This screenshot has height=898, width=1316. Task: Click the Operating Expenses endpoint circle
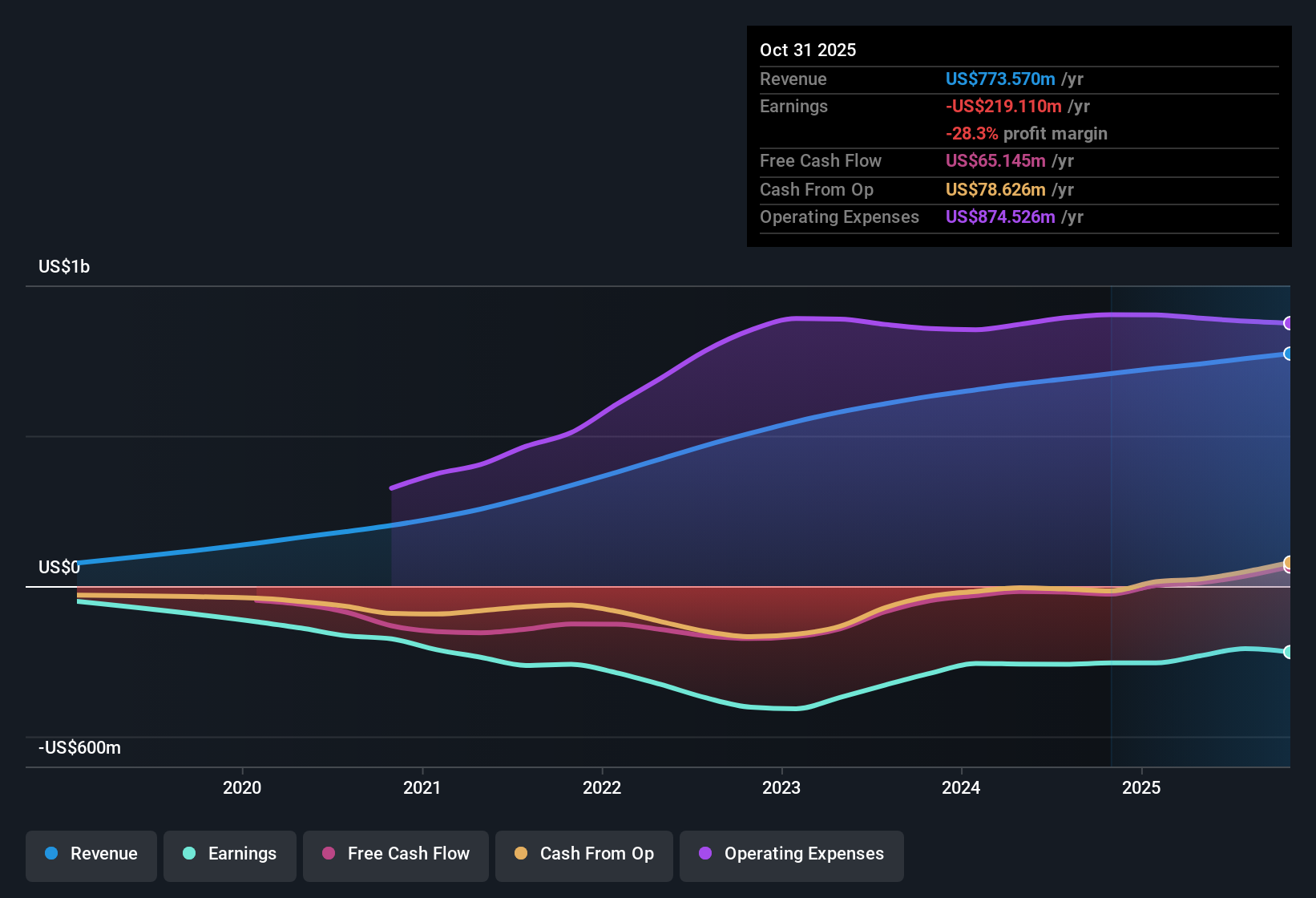(x=1289, y=324)
